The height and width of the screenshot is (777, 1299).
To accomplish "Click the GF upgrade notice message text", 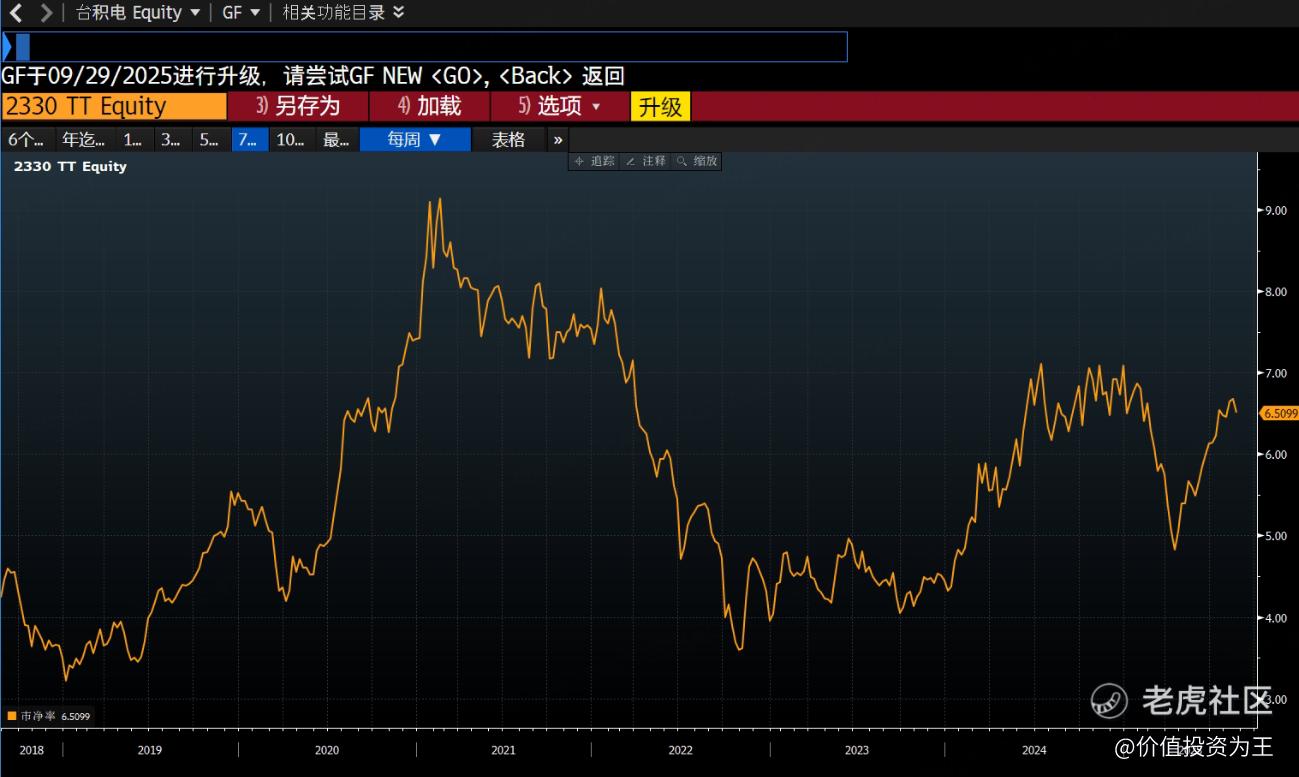I will click(313, 76).
